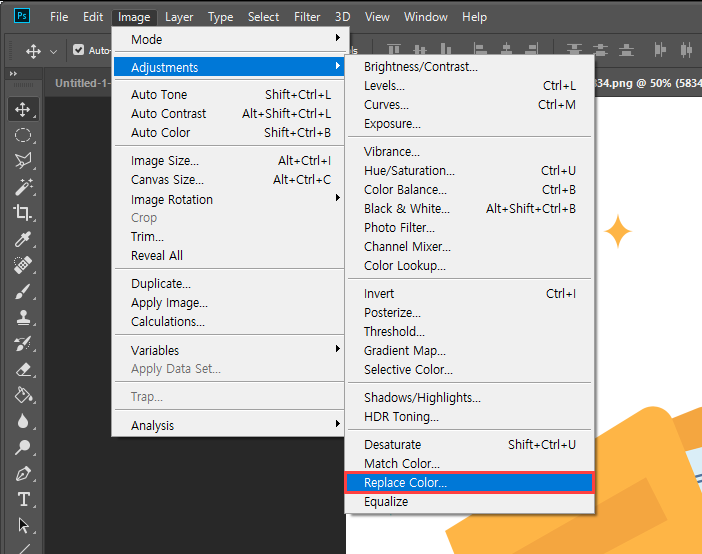
Task: Open the Type menu
Action: point(220,17)
